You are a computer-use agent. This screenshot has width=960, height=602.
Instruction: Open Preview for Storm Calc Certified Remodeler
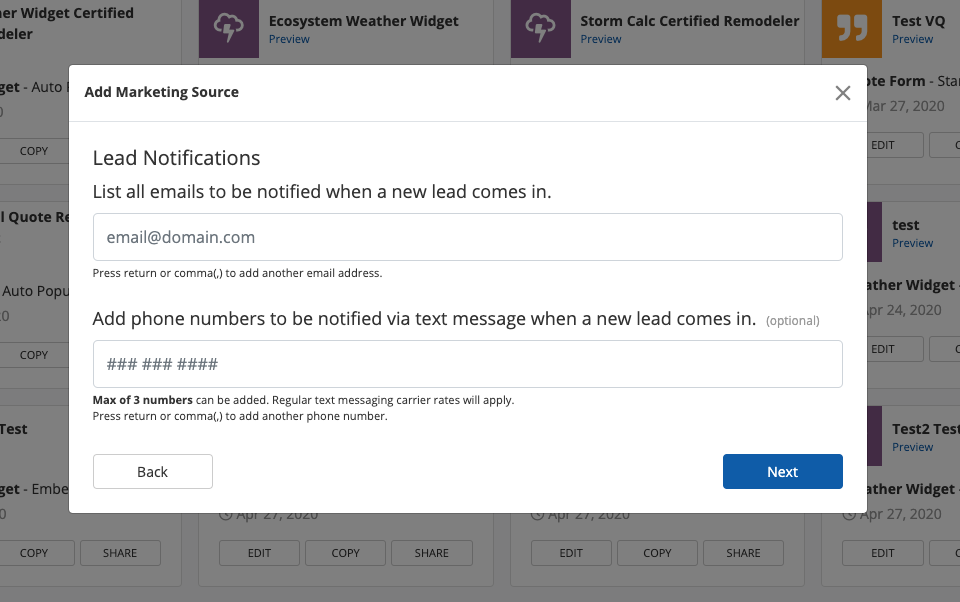pos(601,39)
